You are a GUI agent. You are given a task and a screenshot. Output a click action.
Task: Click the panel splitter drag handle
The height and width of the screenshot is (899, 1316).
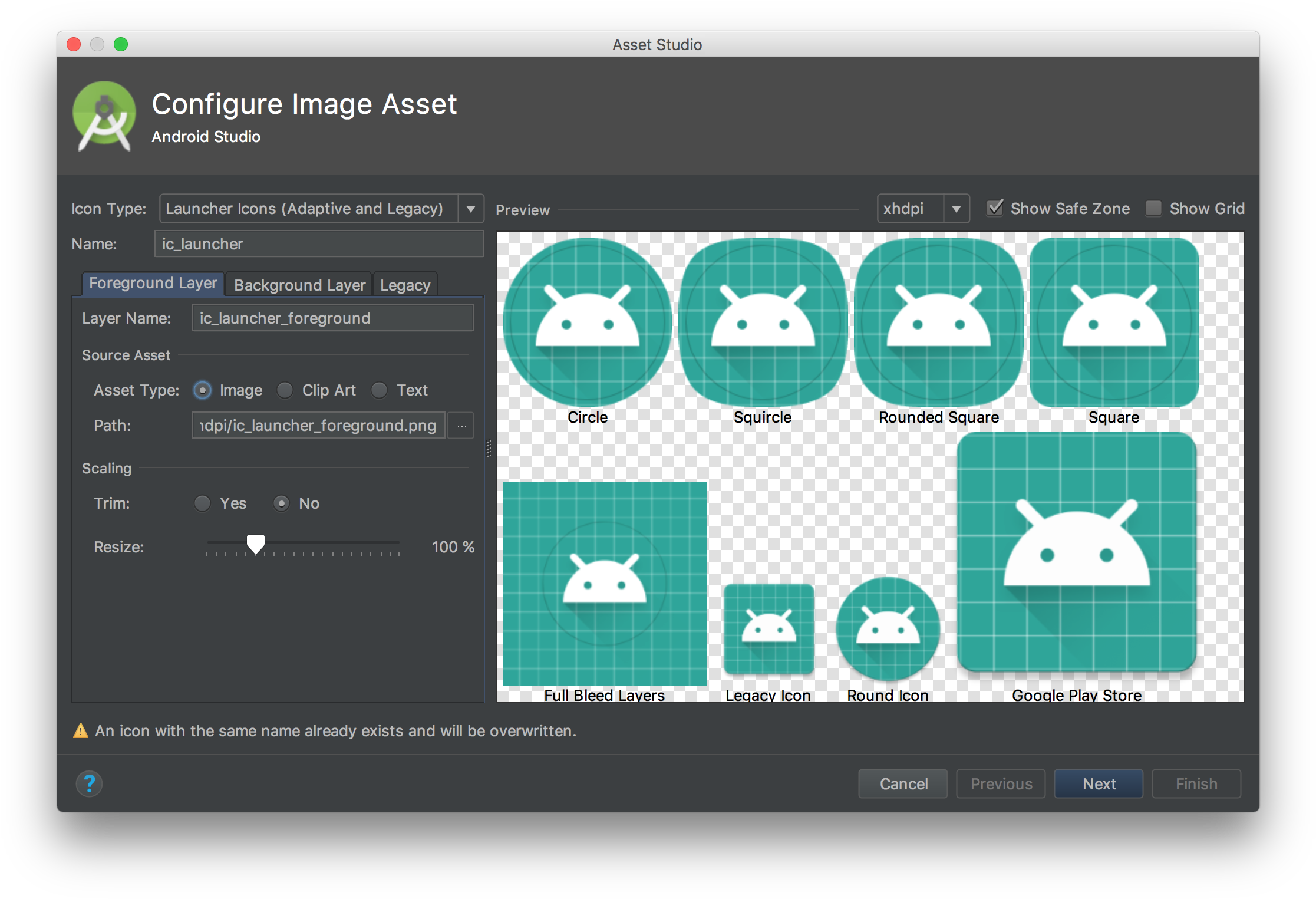click(x=489, y=449)
